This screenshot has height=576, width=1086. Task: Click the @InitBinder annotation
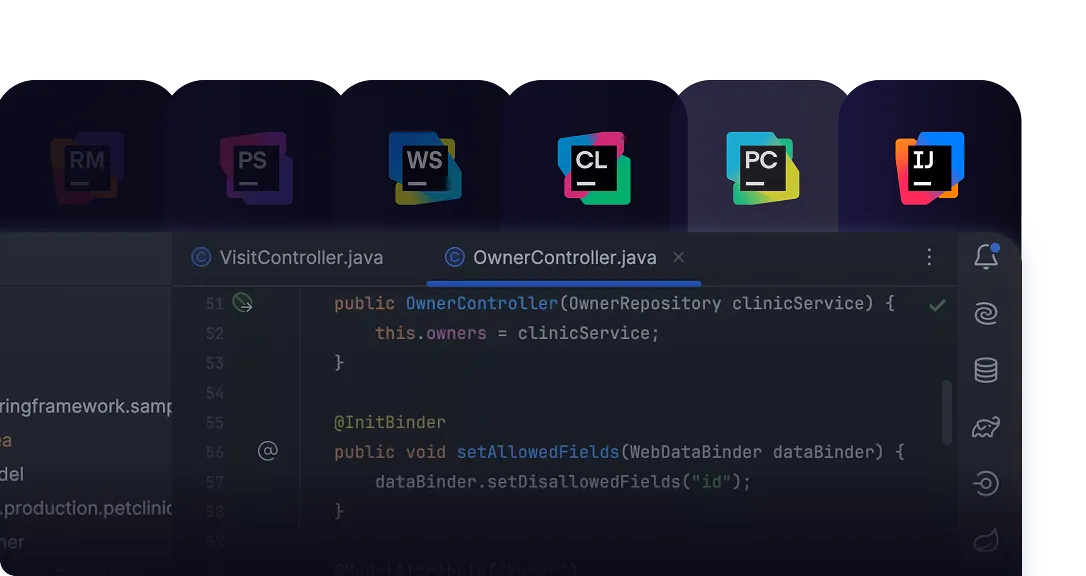[x=390, y=422]
